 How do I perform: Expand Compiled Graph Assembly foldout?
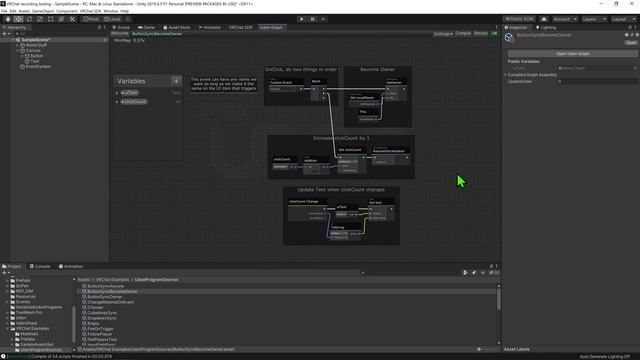[506, 75]
